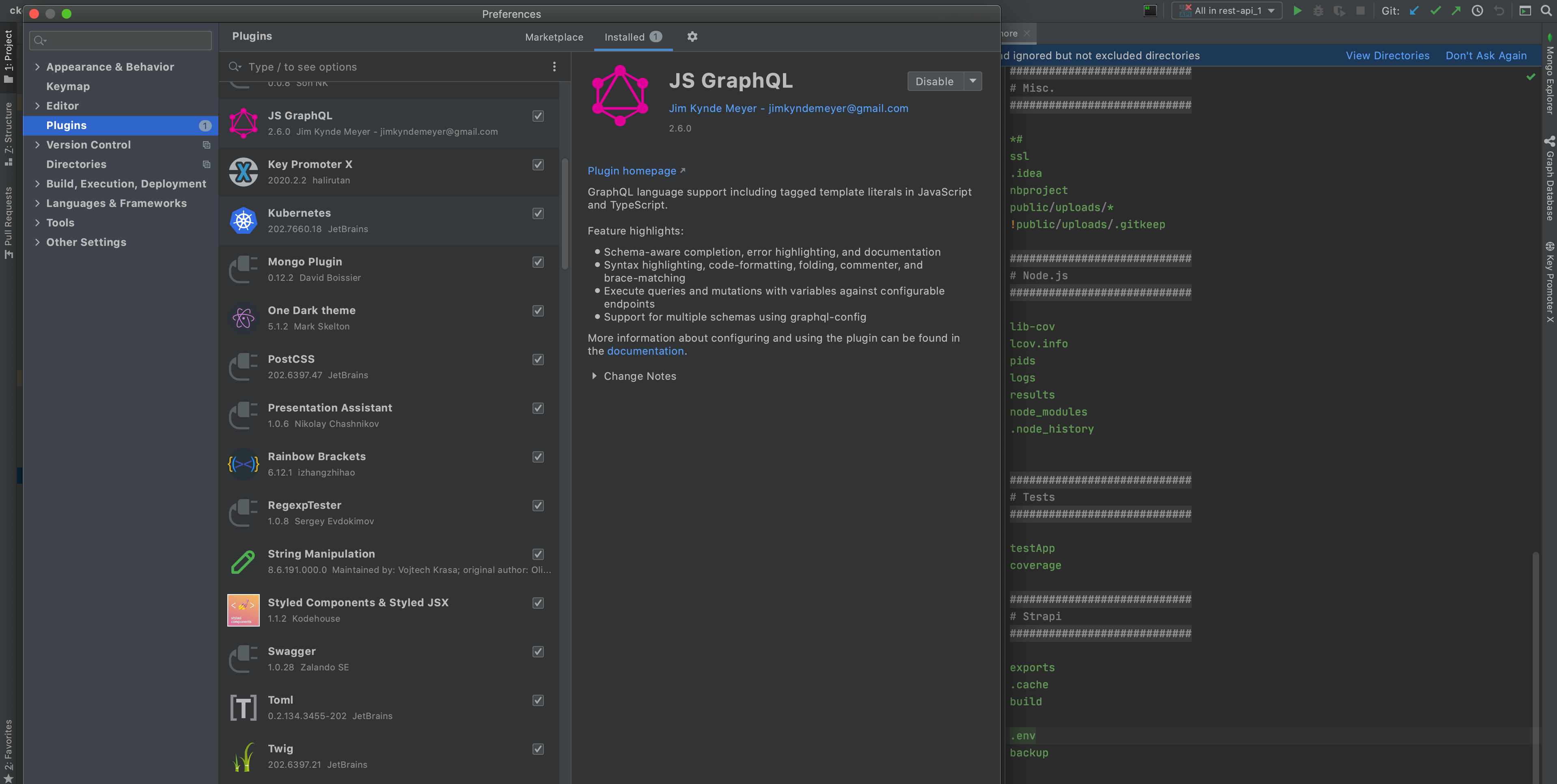The height and width of the screenshot is (784, 1557).
Task: Focus the Preferences search field
Action: [120, 41]
